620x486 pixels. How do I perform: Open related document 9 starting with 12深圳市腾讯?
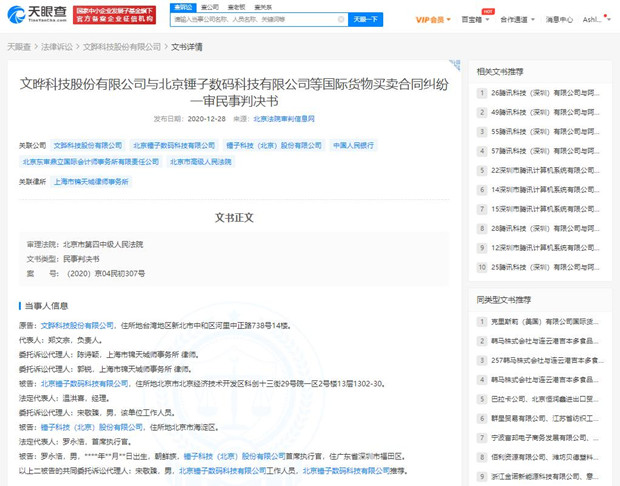point(540,248)
